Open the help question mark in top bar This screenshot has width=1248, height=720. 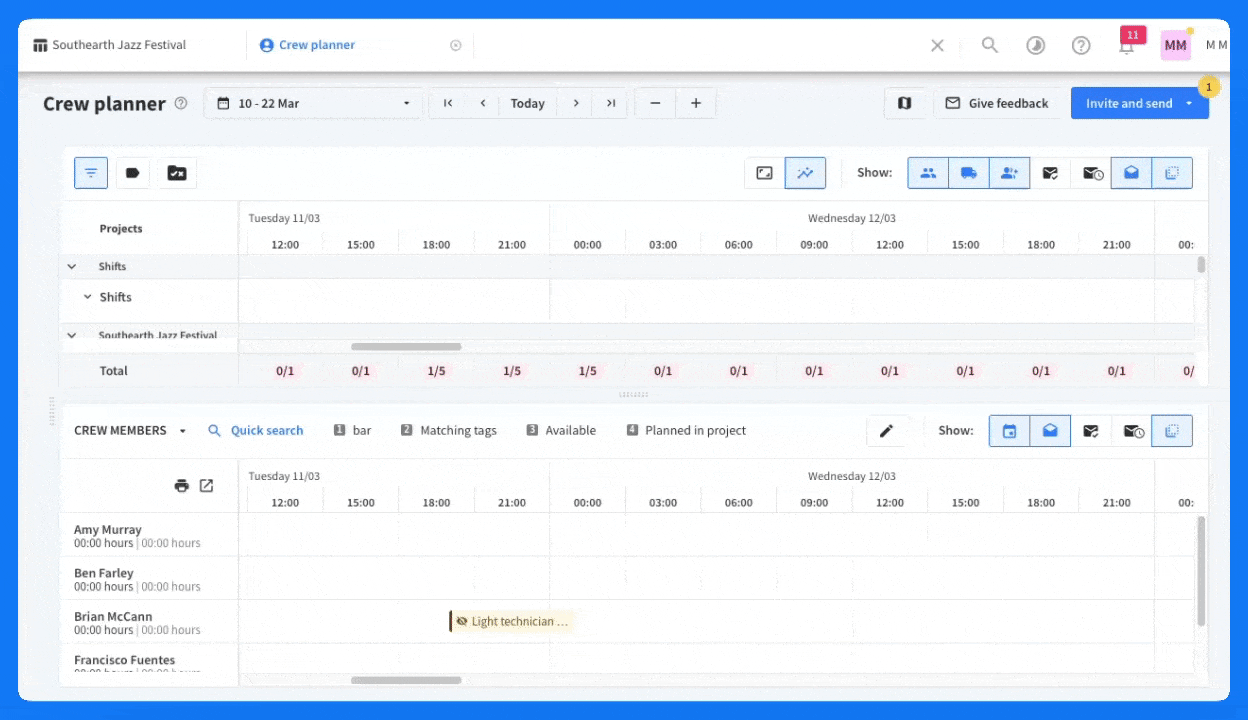coord(1081,45)
